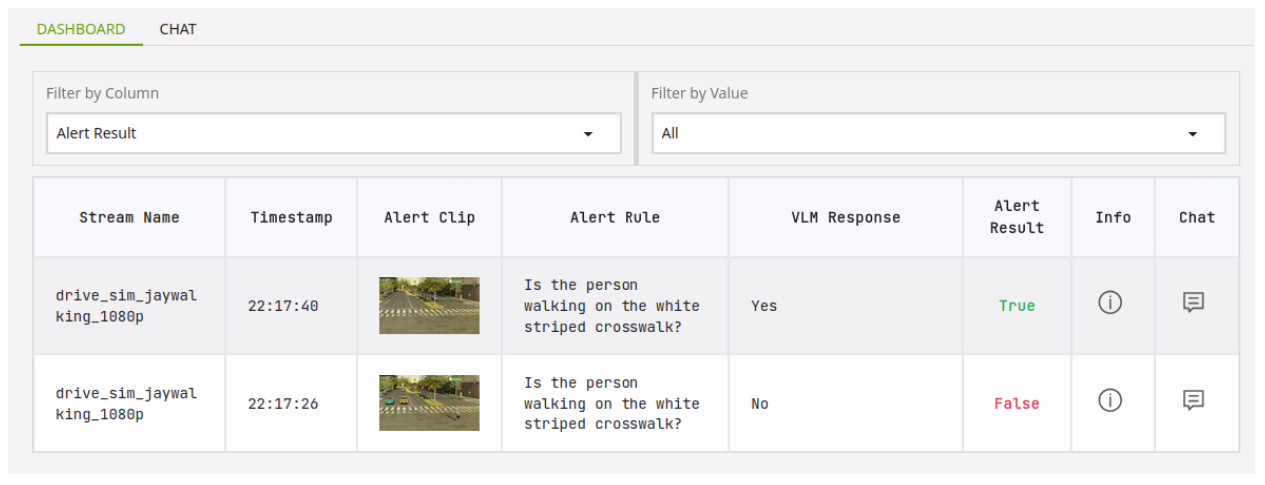The image size is (1265, 485).
Task: Open info icon for 22:17:26 alert
Action: coord(1110,401)
